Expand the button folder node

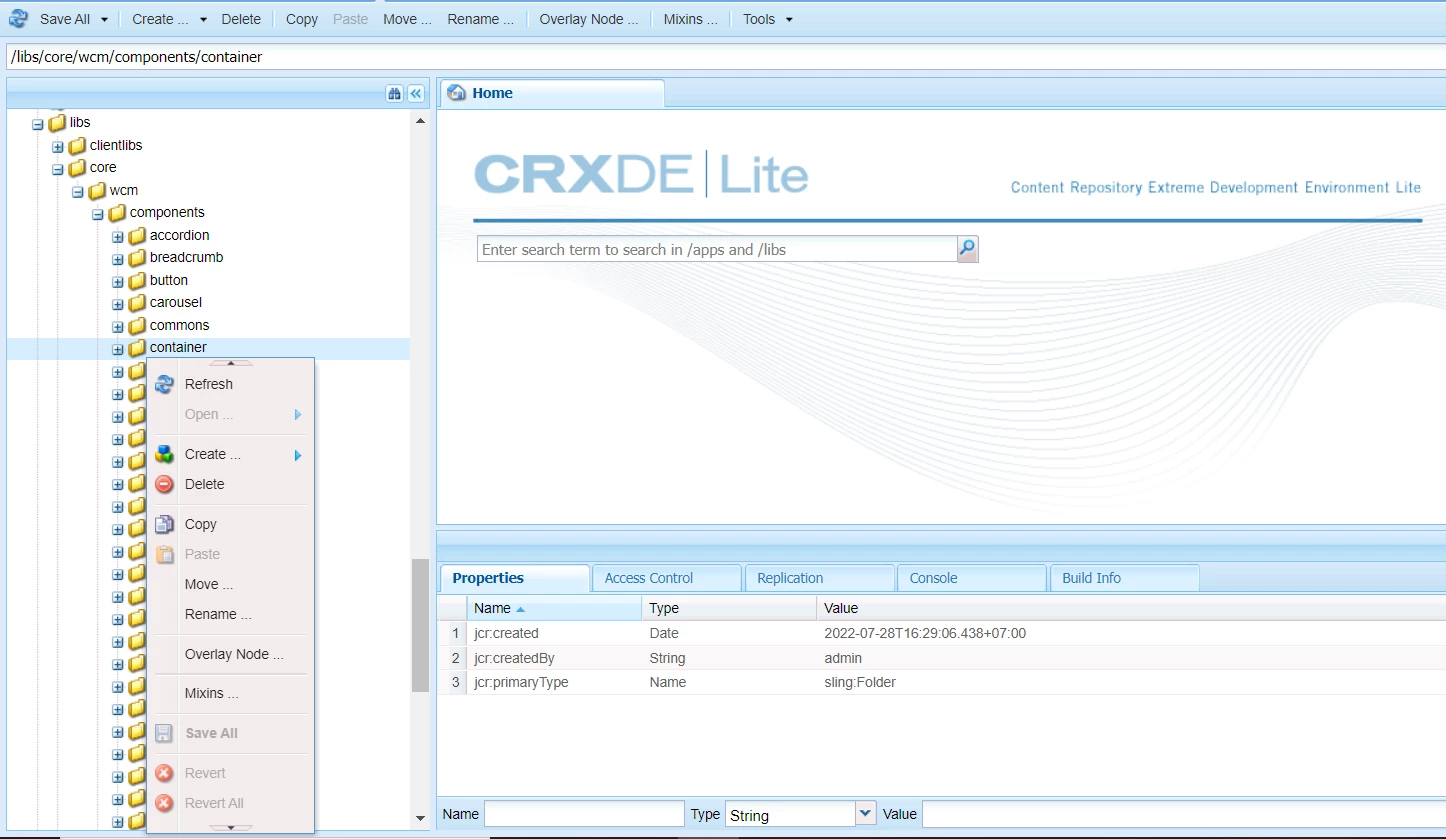click(x=118, y=282)
